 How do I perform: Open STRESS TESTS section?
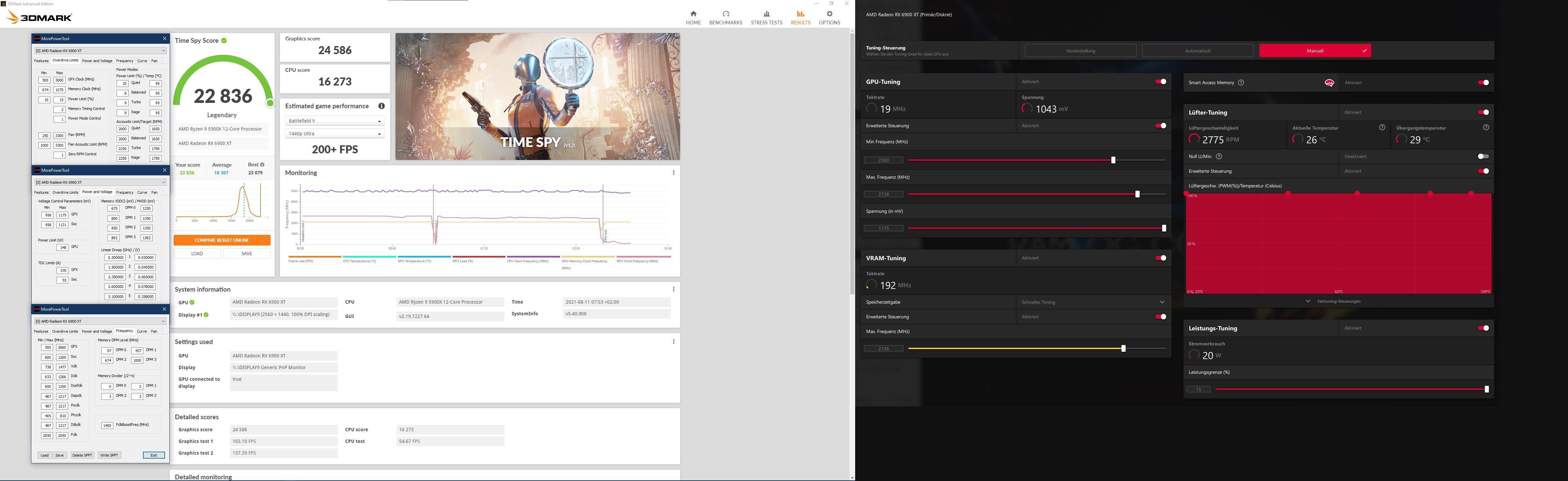[766, 17]
